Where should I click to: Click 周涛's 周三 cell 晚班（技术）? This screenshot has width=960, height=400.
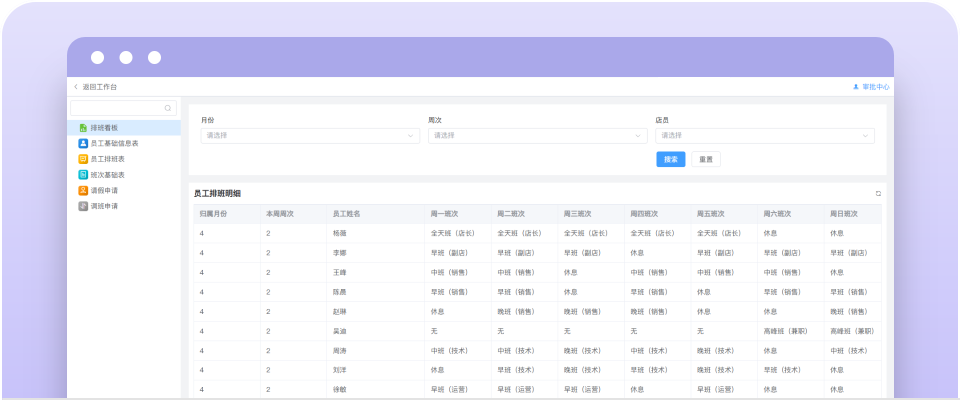pos(583,351)
